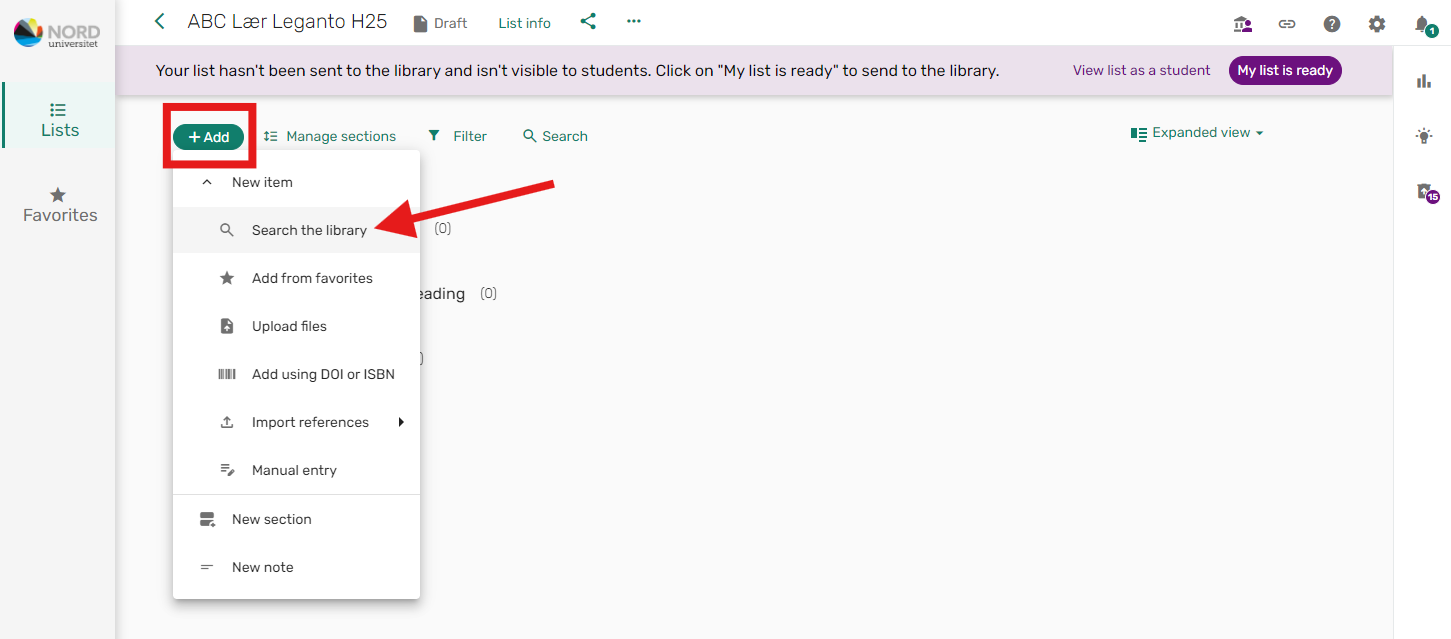Click the New section icon
The height and width of the screenshot is (639, 1451).
(207, 519)
